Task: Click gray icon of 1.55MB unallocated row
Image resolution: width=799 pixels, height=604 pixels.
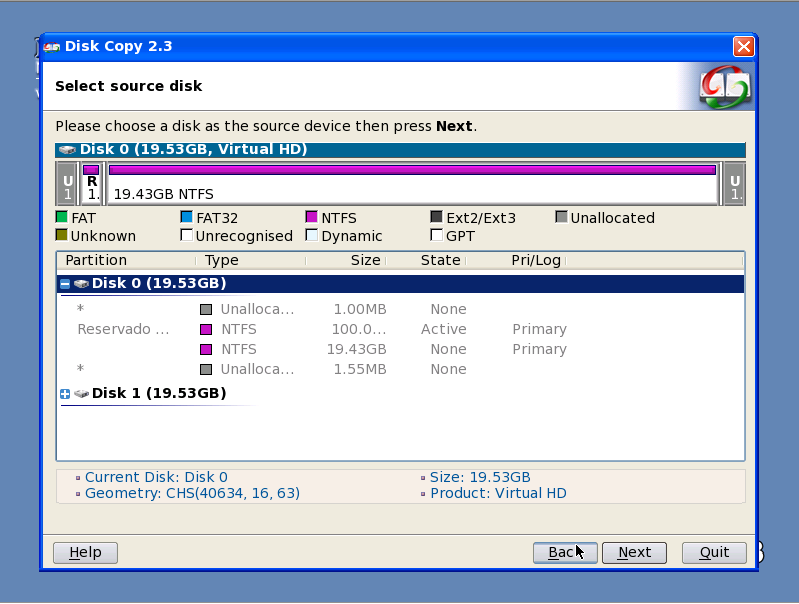Action: [x=206, y=369]
